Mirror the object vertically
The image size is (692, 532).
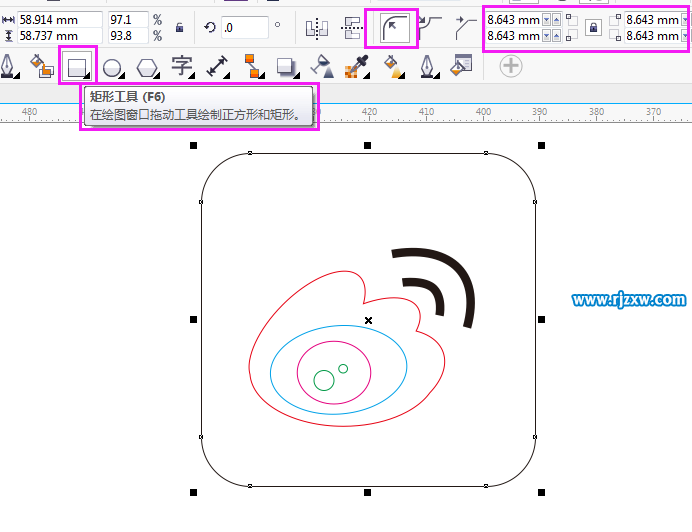point(352,28)
